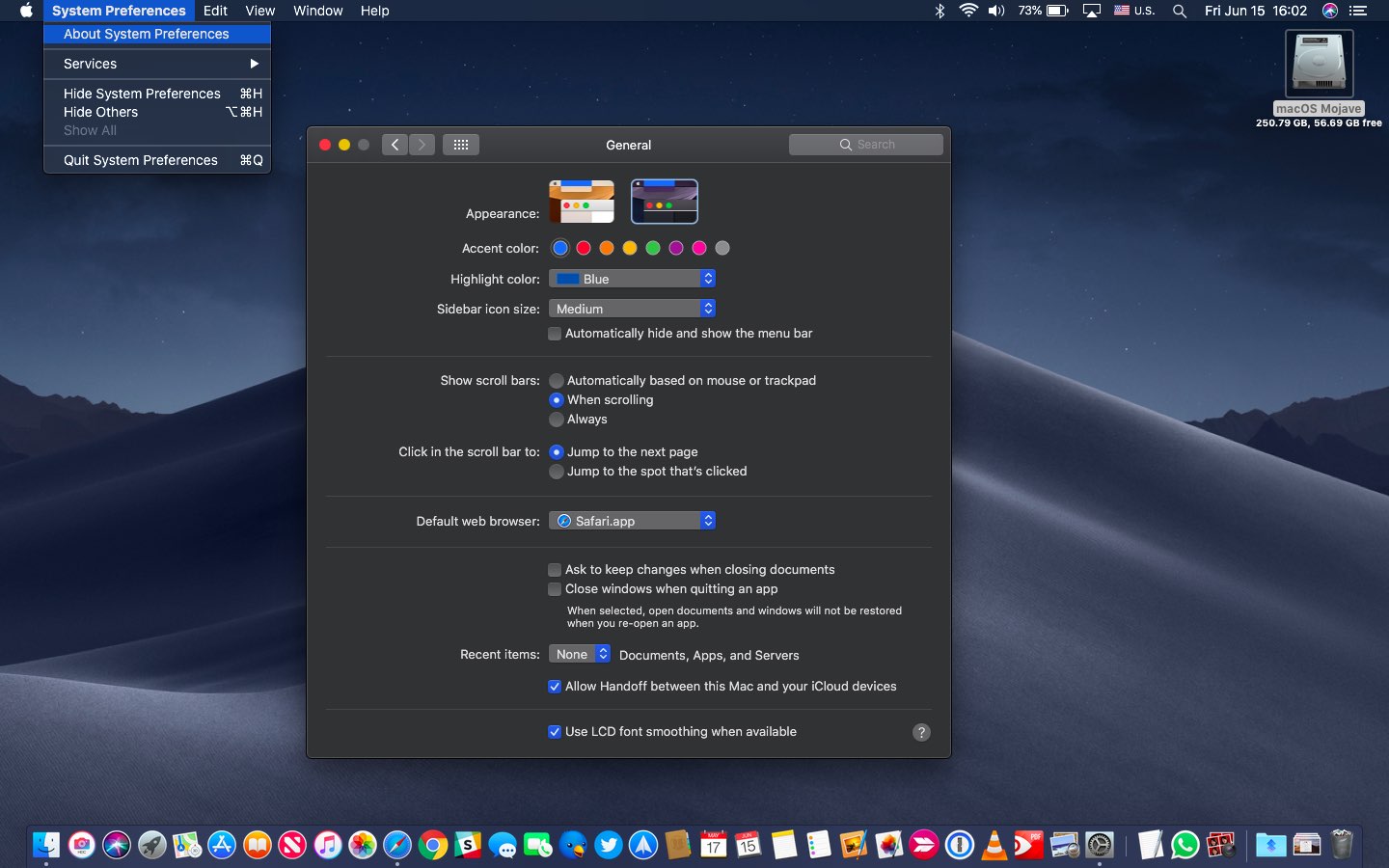Image resolution: width=1389 pixels, height=868 pixels.
Task: Click the Wi-Fi status icon
Action: (x=968, y=11)
